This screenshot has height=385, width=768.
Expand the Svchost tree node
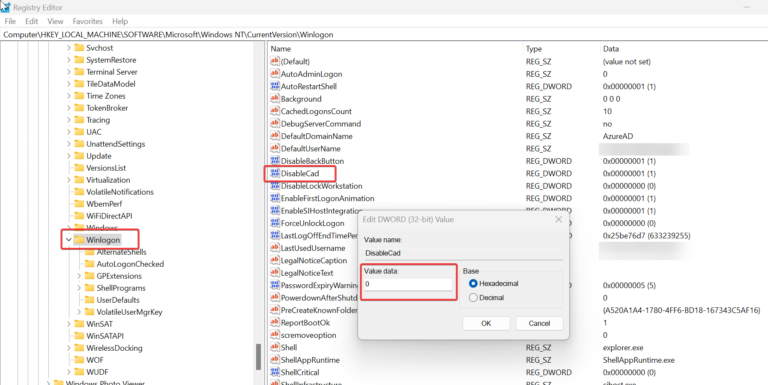(x=69, y=48)
